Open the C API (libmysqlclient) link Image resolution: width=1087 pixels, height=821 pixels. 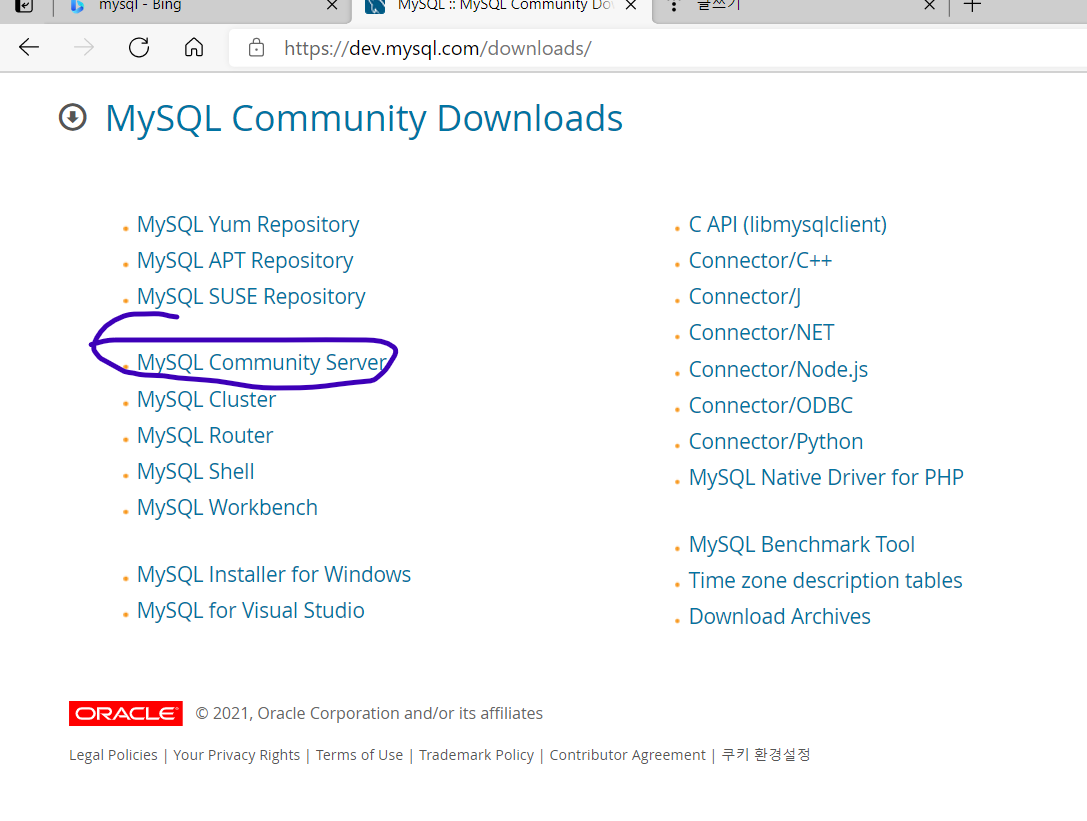[788, 225]
